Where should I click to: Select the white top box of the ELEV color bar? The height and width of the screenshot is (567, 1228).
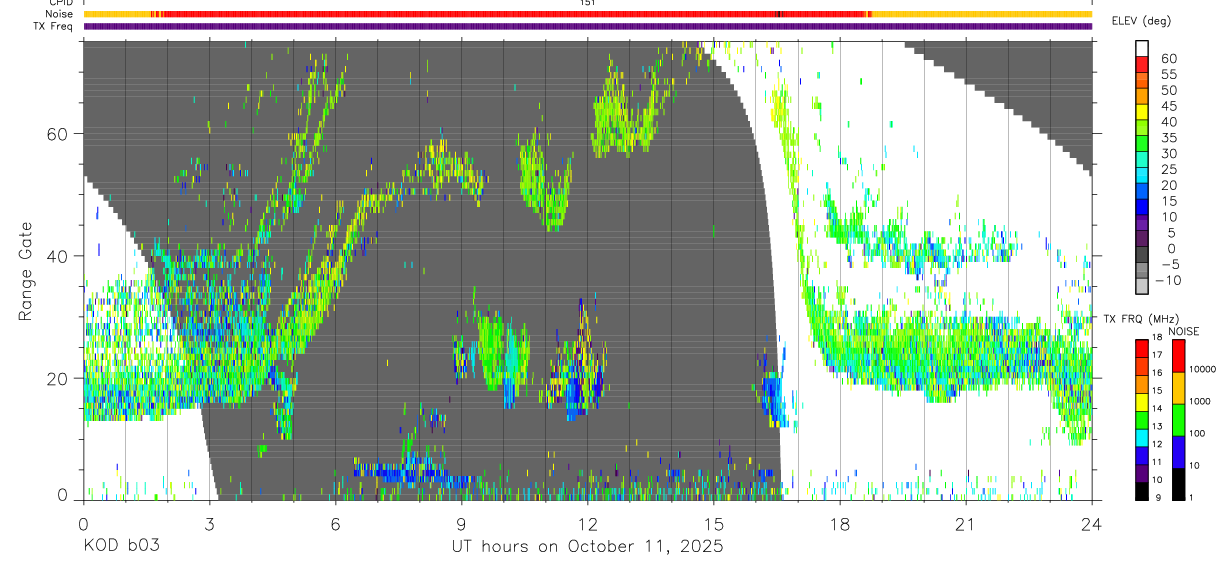(1142, 49)
